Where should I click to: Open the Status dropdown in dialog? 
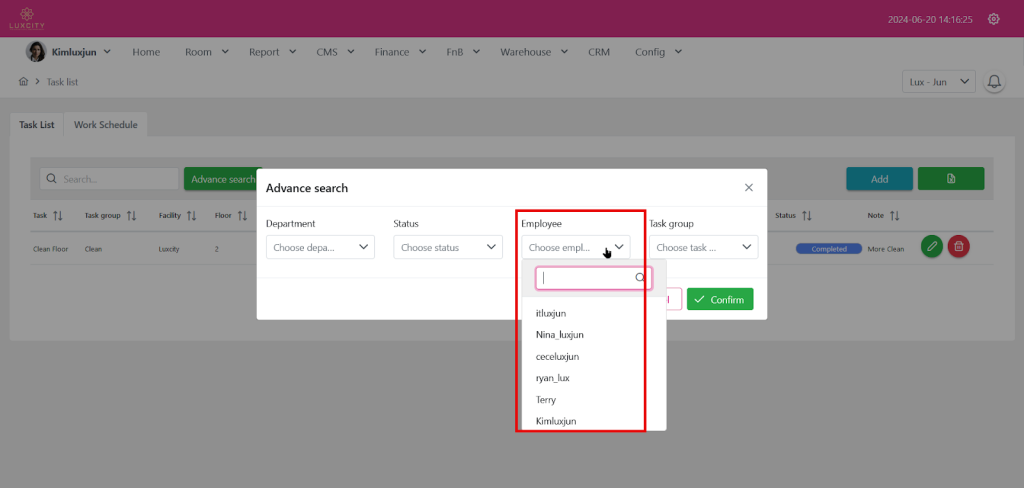click(448, 247)
